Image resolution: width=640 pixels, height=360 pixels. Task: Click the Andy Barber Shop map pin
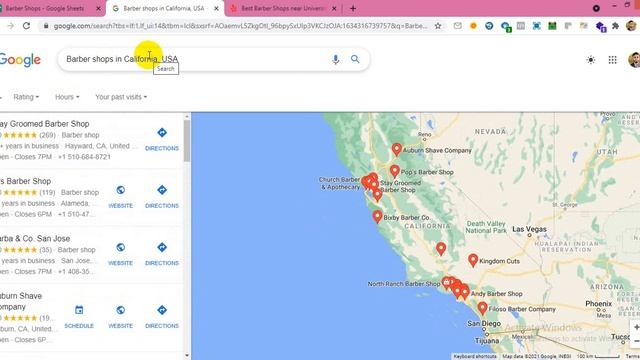point(464,292)
